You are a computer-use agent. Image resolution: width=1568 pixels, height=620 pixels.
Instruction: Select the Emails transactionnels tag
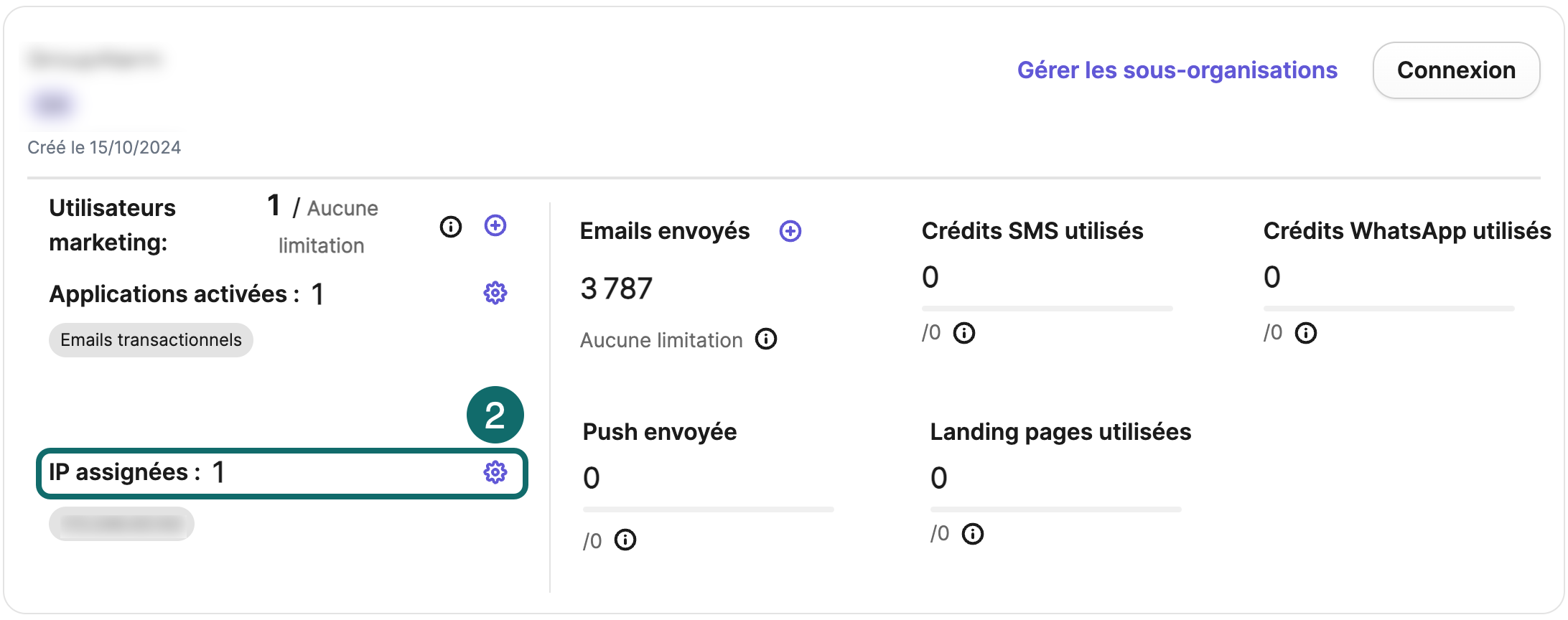tap(151, 340)
